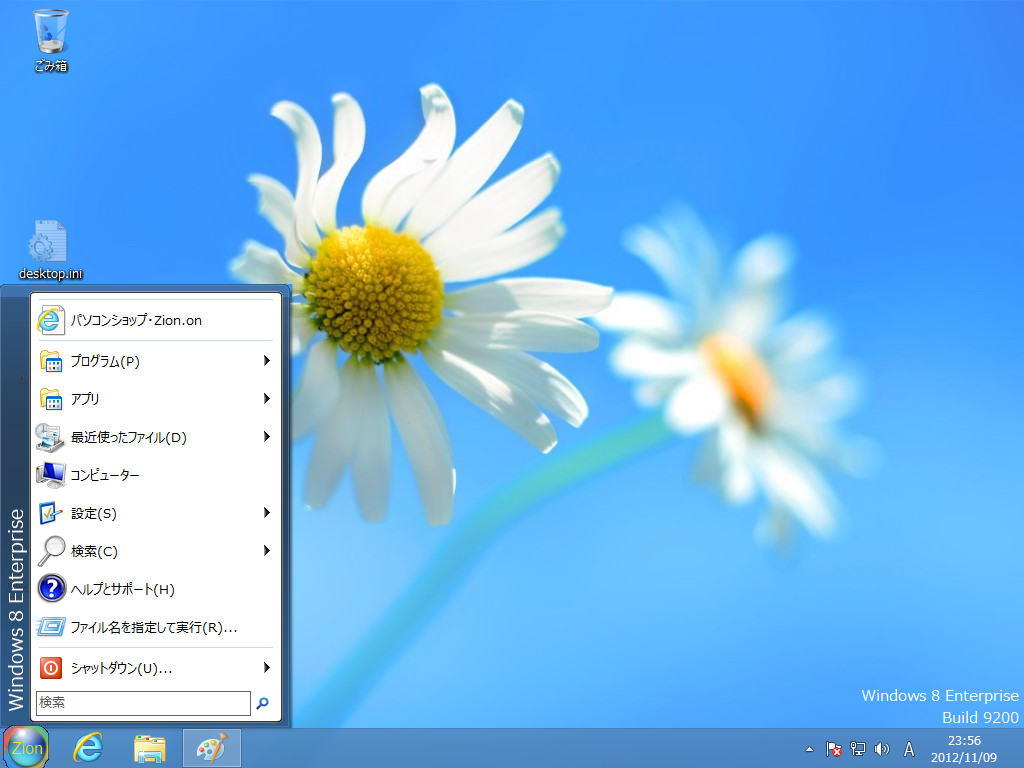
Task: Open the Action Center flag icon
Action: [833, 748]
